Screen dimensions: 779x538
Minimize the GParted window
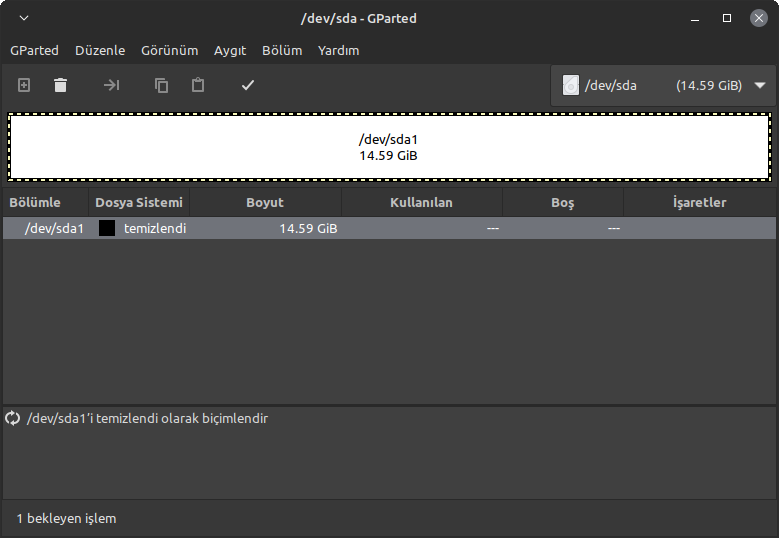pos(695,19)
